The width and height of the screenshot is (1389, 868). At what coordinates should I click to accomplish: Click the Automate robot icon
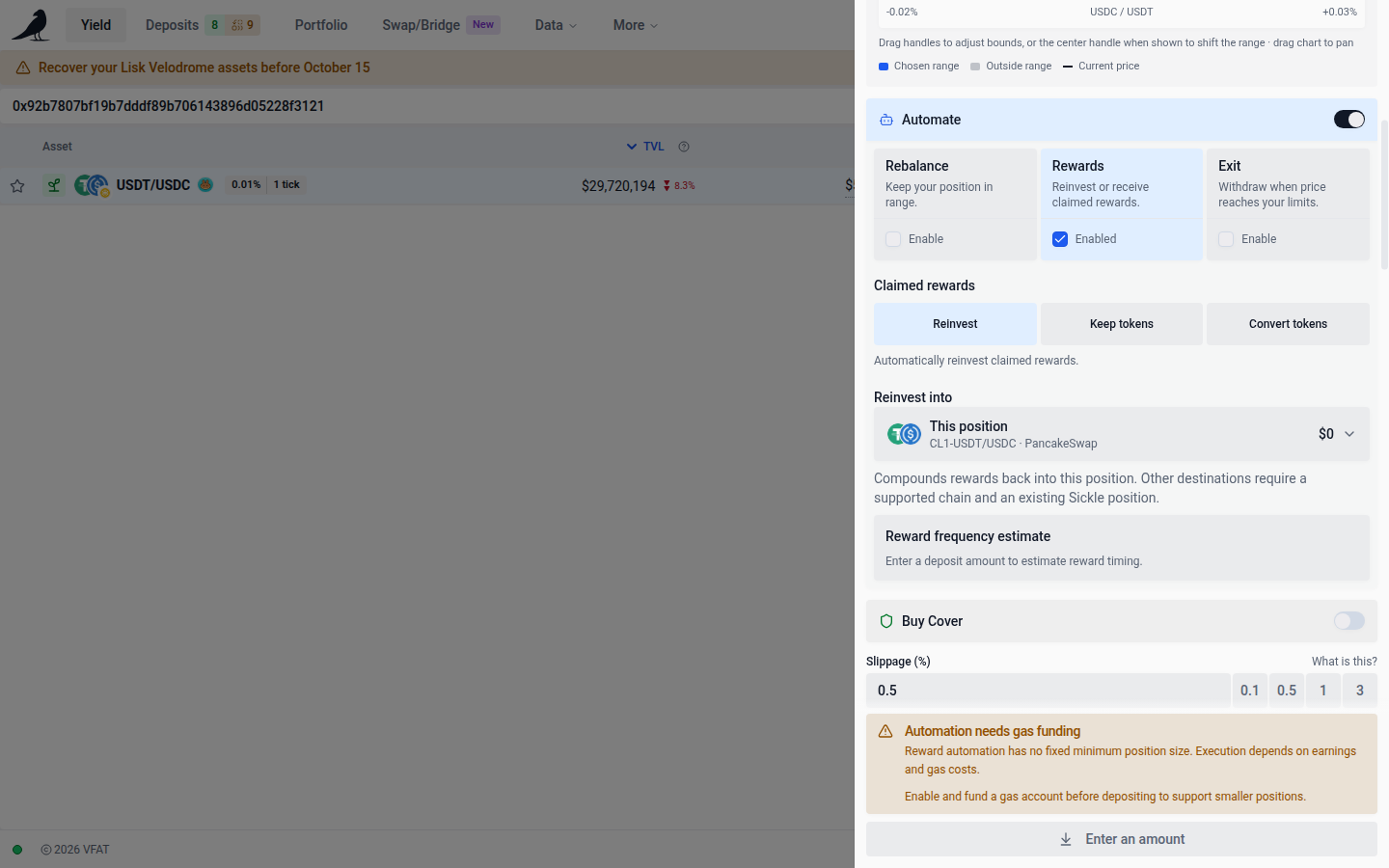[886, 120]
